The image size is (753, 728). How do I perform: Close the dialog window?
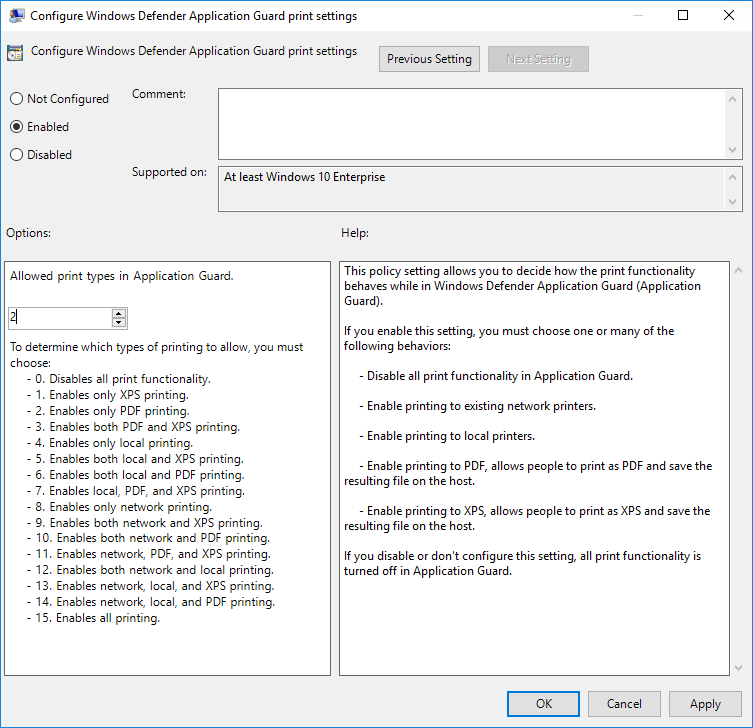pos(729,15)
